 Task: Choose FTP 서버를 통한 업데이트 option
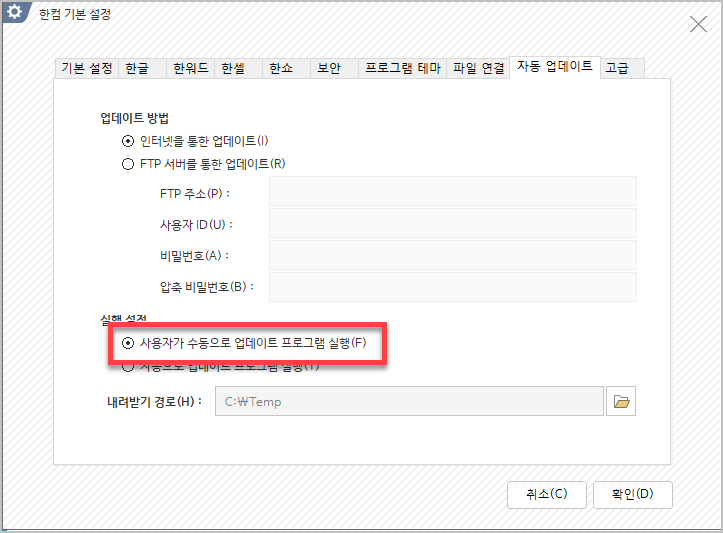pyautogui.click(x=128, y=164)
